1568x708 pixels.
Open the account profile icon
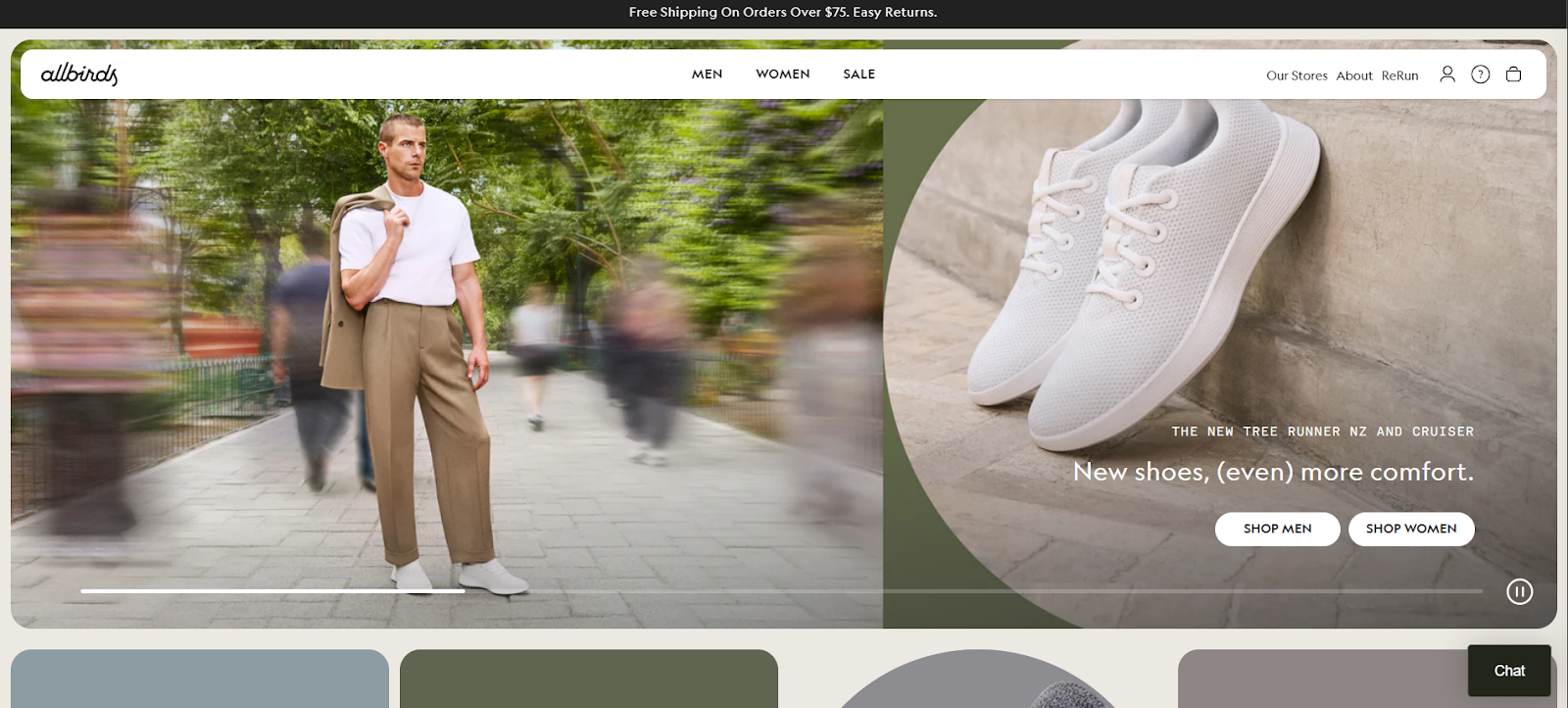point(1446,75)
